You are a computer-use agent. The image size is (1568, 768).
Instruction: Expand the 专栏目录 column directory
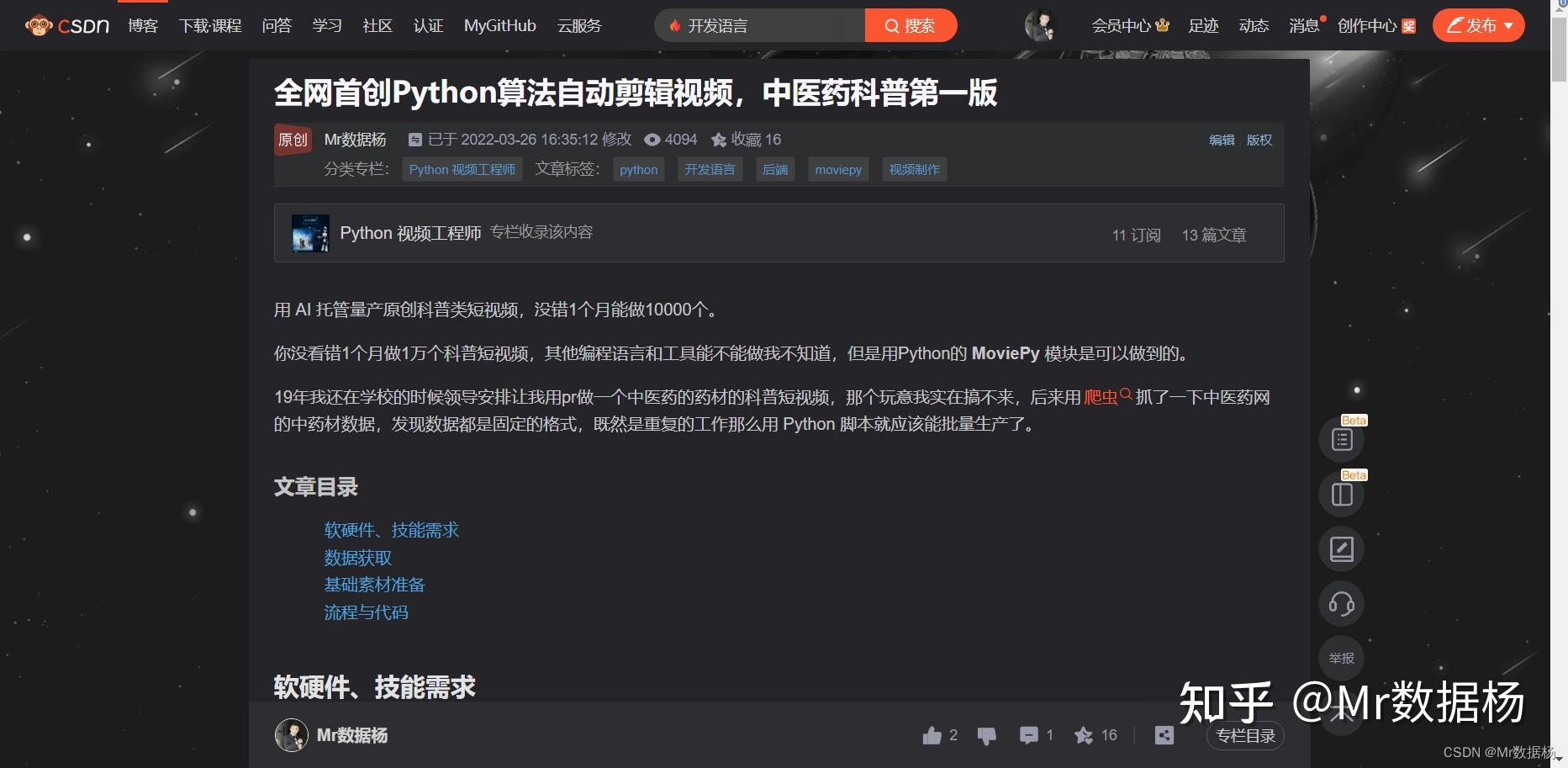(1245, 735)
